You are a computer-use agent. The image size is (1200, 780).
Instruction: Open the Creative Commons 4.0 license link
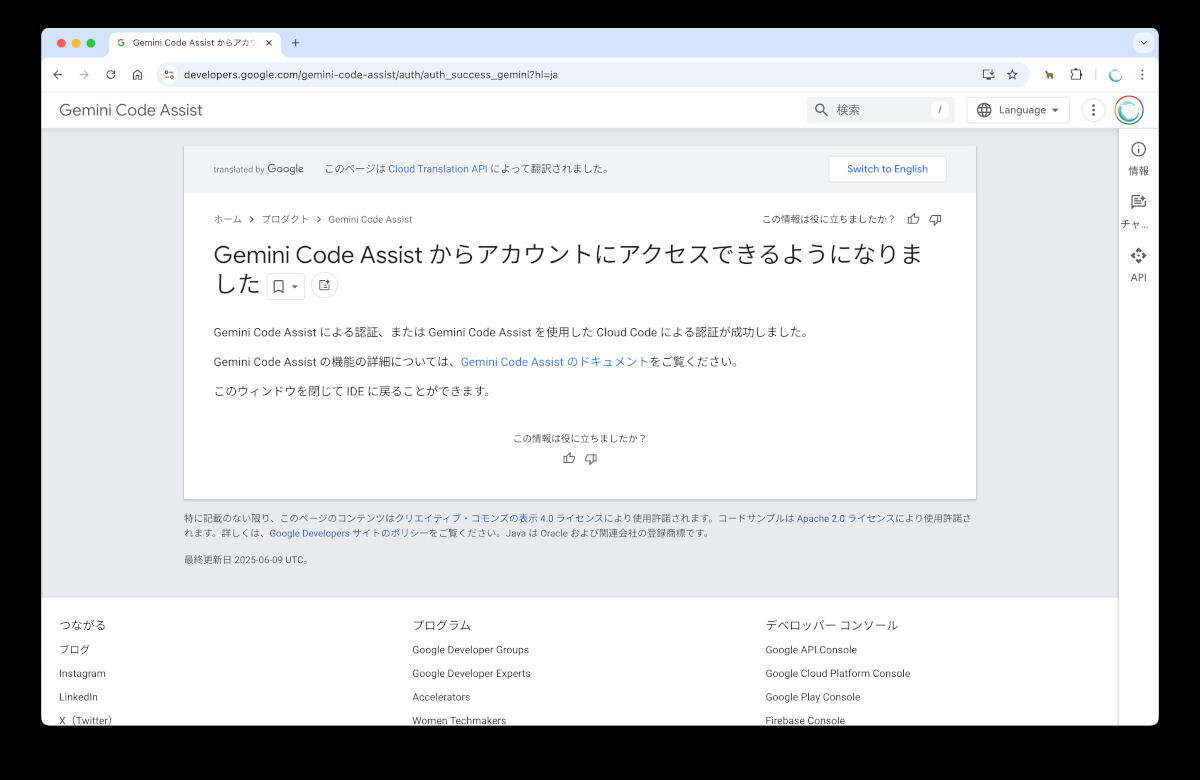499,519
